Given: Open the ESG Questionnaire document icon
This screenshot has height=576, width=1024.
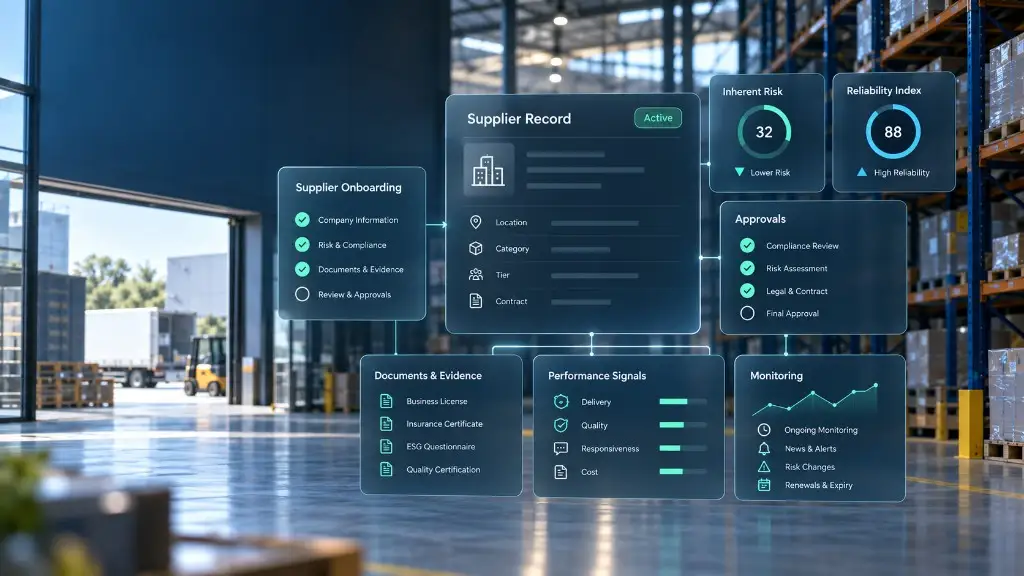Looking at the screenshot, I should point(386,447).
